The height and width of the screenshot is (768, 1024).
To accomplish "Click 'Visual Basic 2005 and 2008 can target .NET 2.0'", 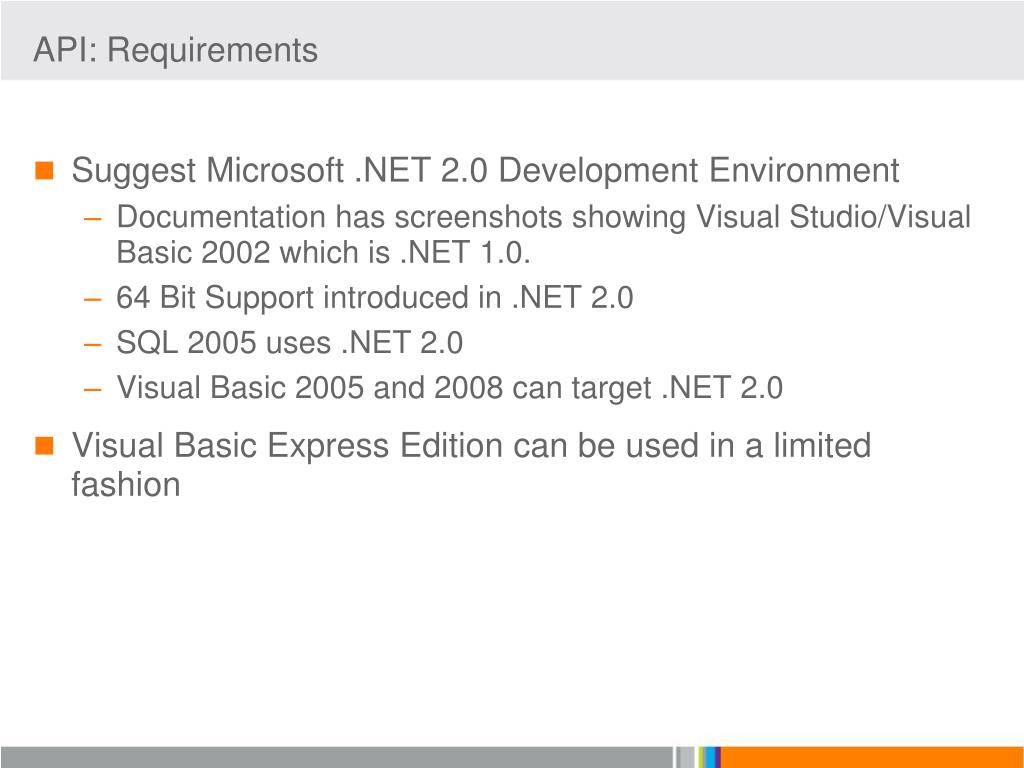I will point(449,389).
